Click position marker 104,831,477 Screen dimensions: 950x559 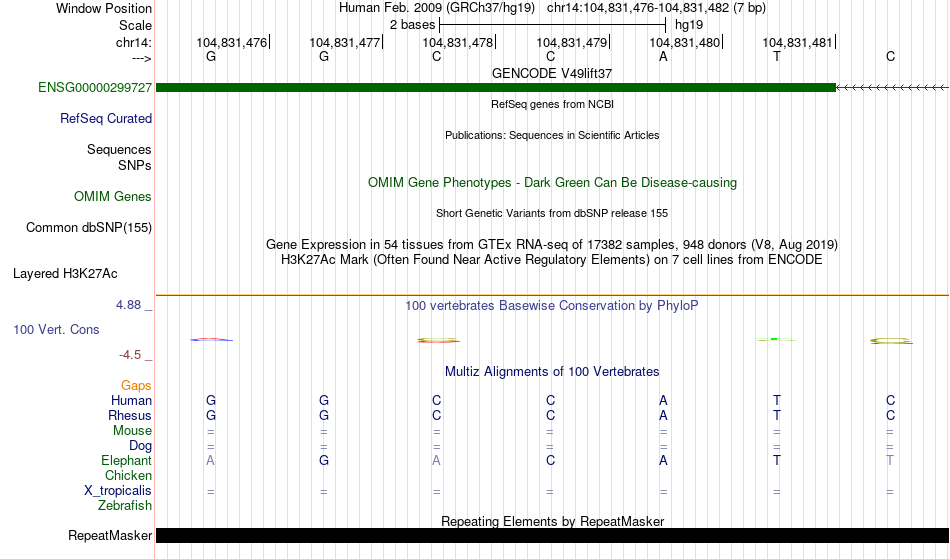pos(345,42)
